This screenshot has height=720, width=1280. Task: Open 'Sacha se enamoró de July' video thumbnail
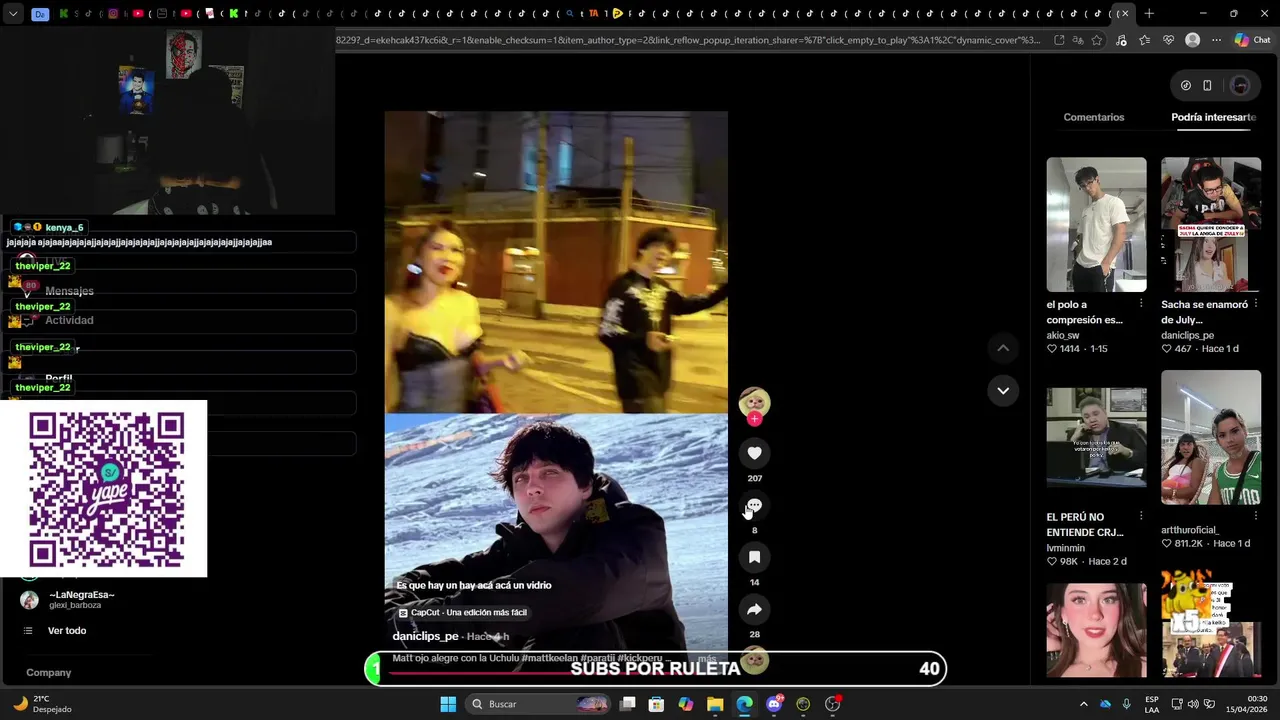click(x=1211, y=224)
